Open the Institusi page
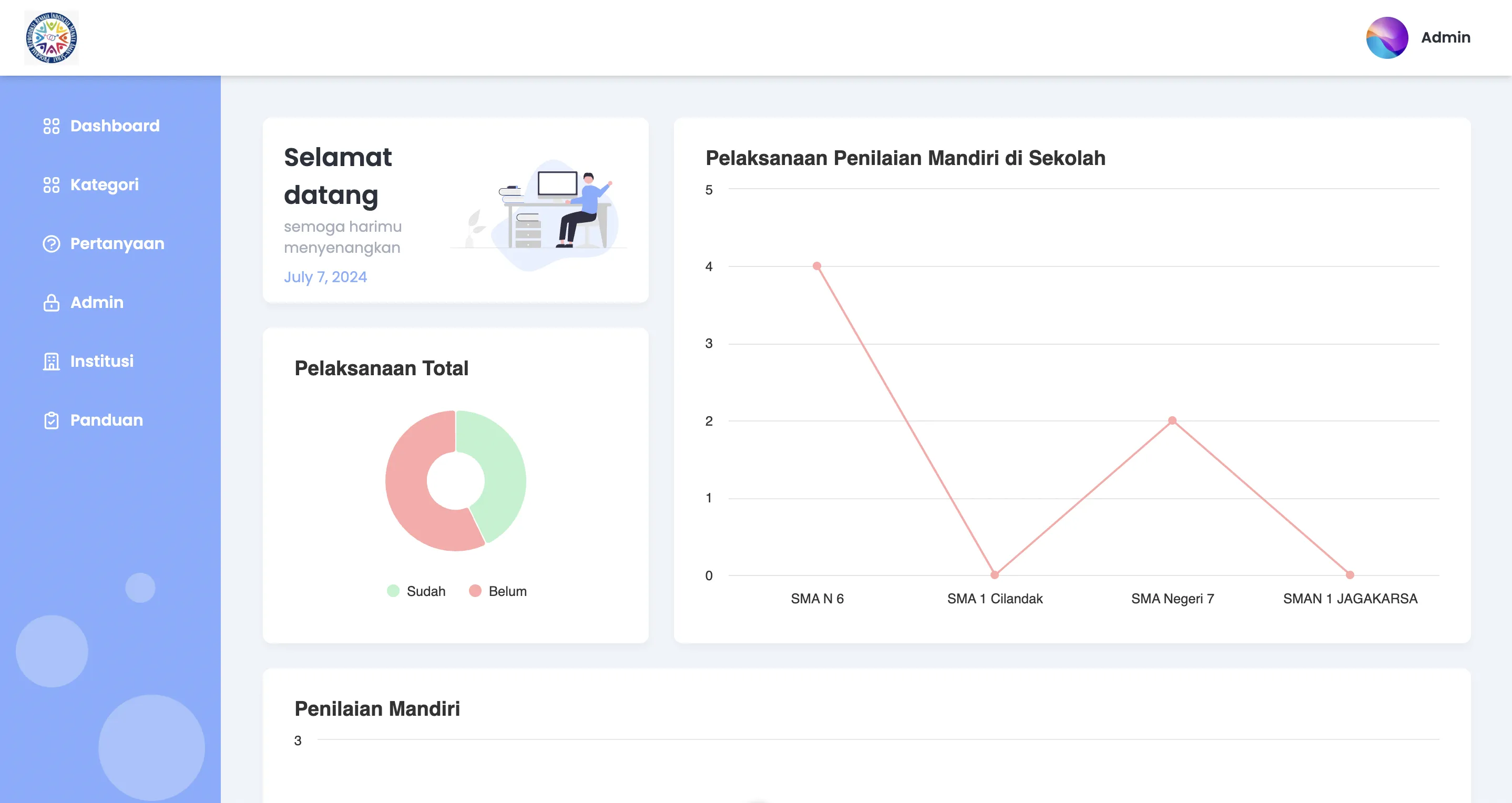This screenshot has height=803, width=1512. (x=102, y=361)
